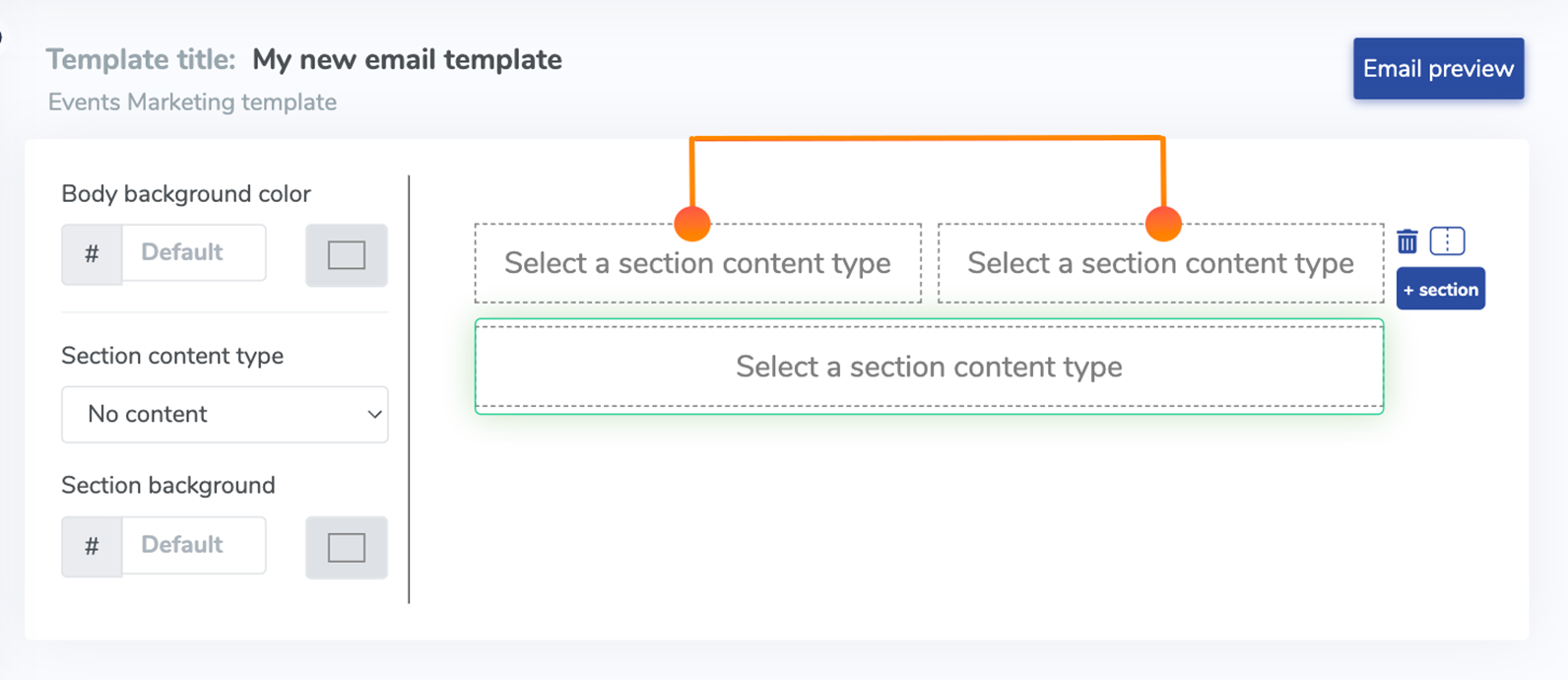1568x680 pixels.
Task: Open the Section background color swatch picker
Action: tap(346, 547)
